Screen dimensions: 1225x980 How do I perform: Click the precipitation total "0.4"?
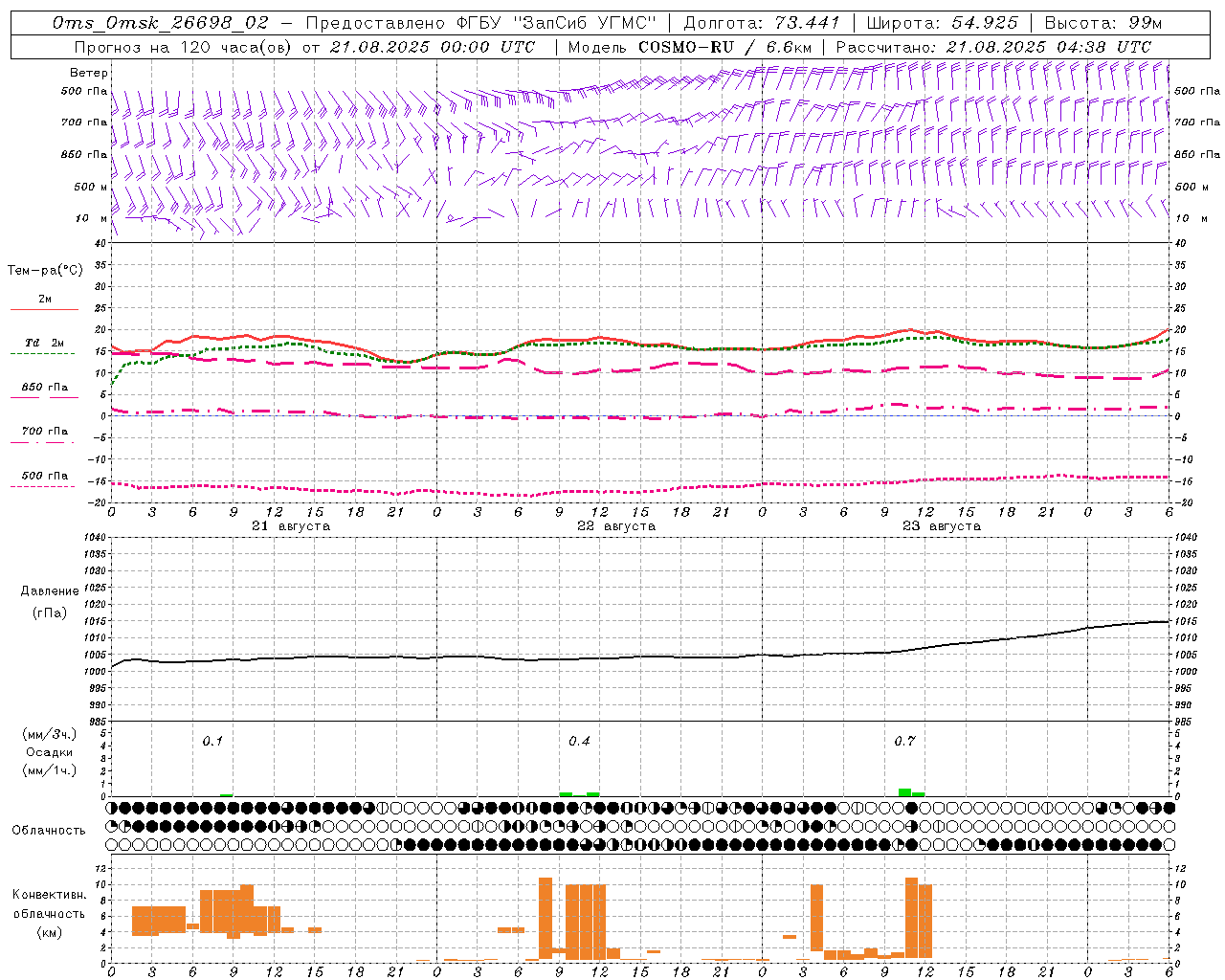pos(579,742)
